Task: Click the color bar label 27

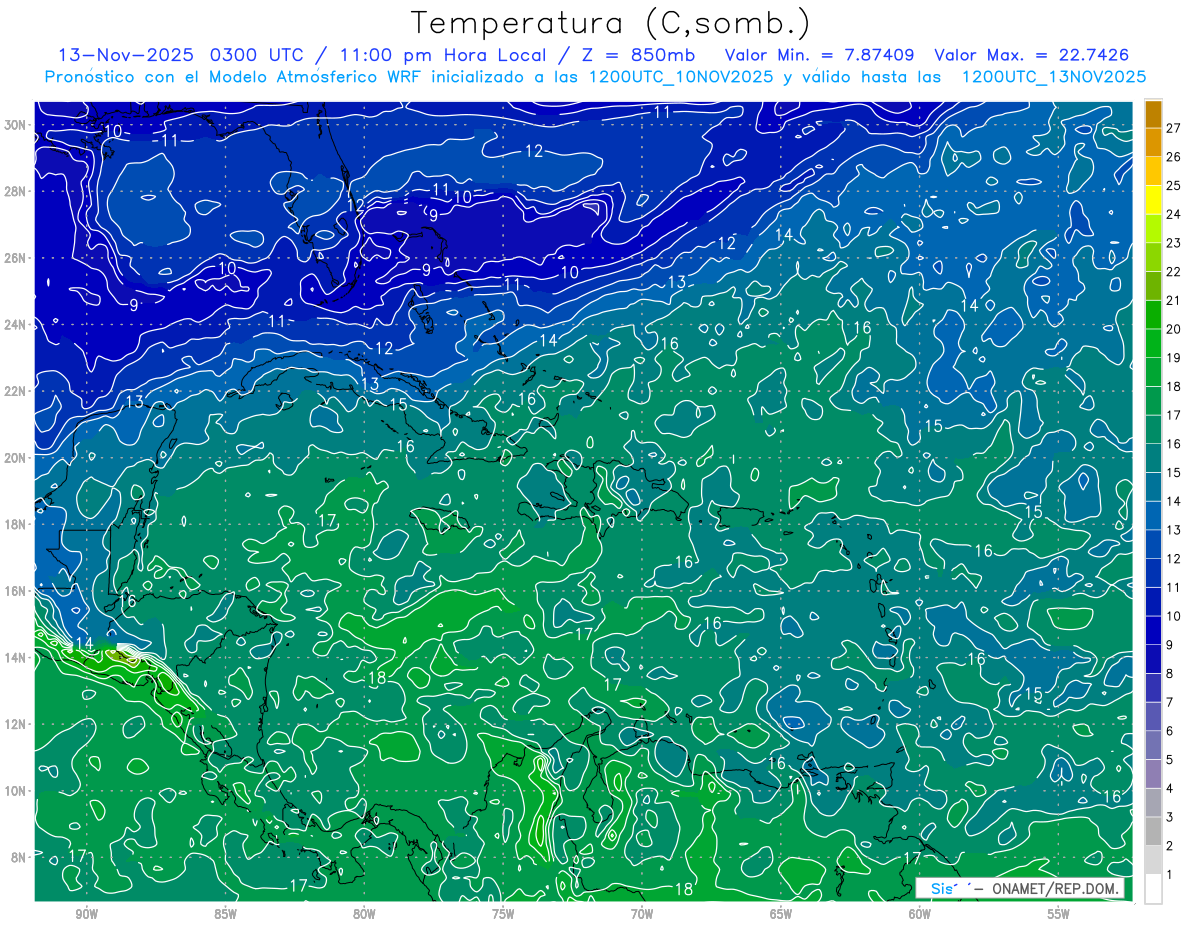Action: [x=1174, y=127]
